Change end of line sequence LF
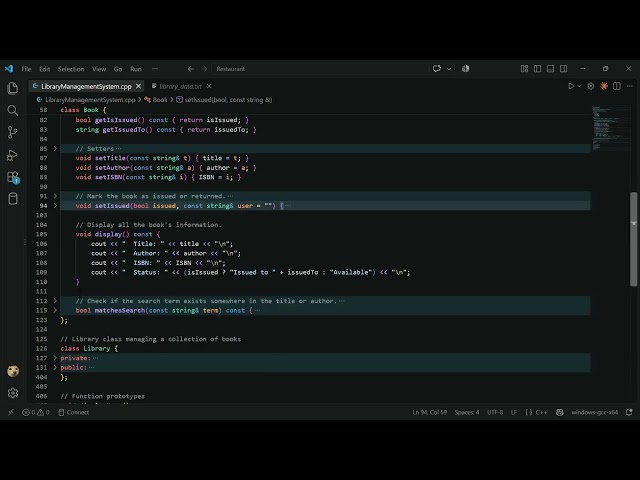 [514, 412]
